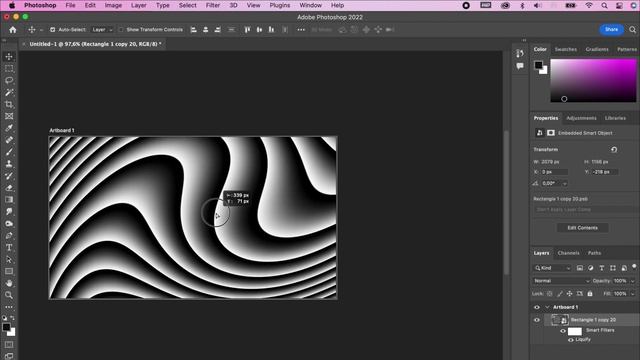Screen dimensions: 640x360
Task: Select the Gradient tool
Action: point(9,200)
